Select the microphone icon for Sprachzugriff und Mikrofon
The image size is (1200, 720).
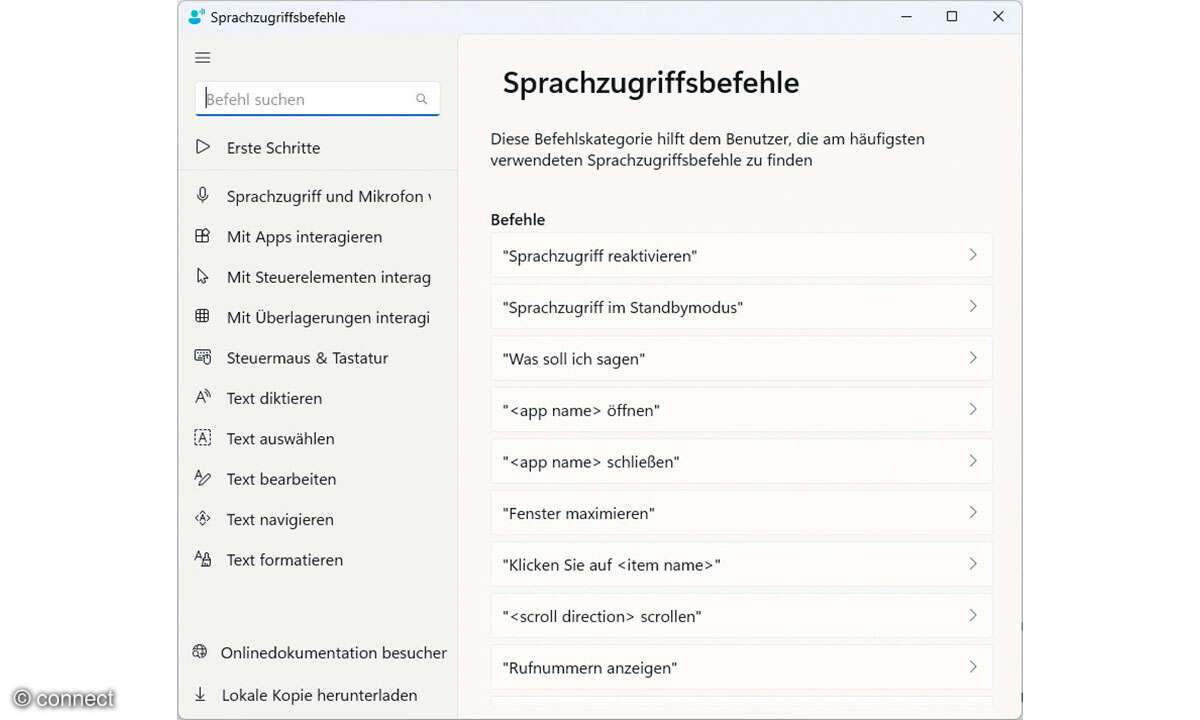click(202, 195)
